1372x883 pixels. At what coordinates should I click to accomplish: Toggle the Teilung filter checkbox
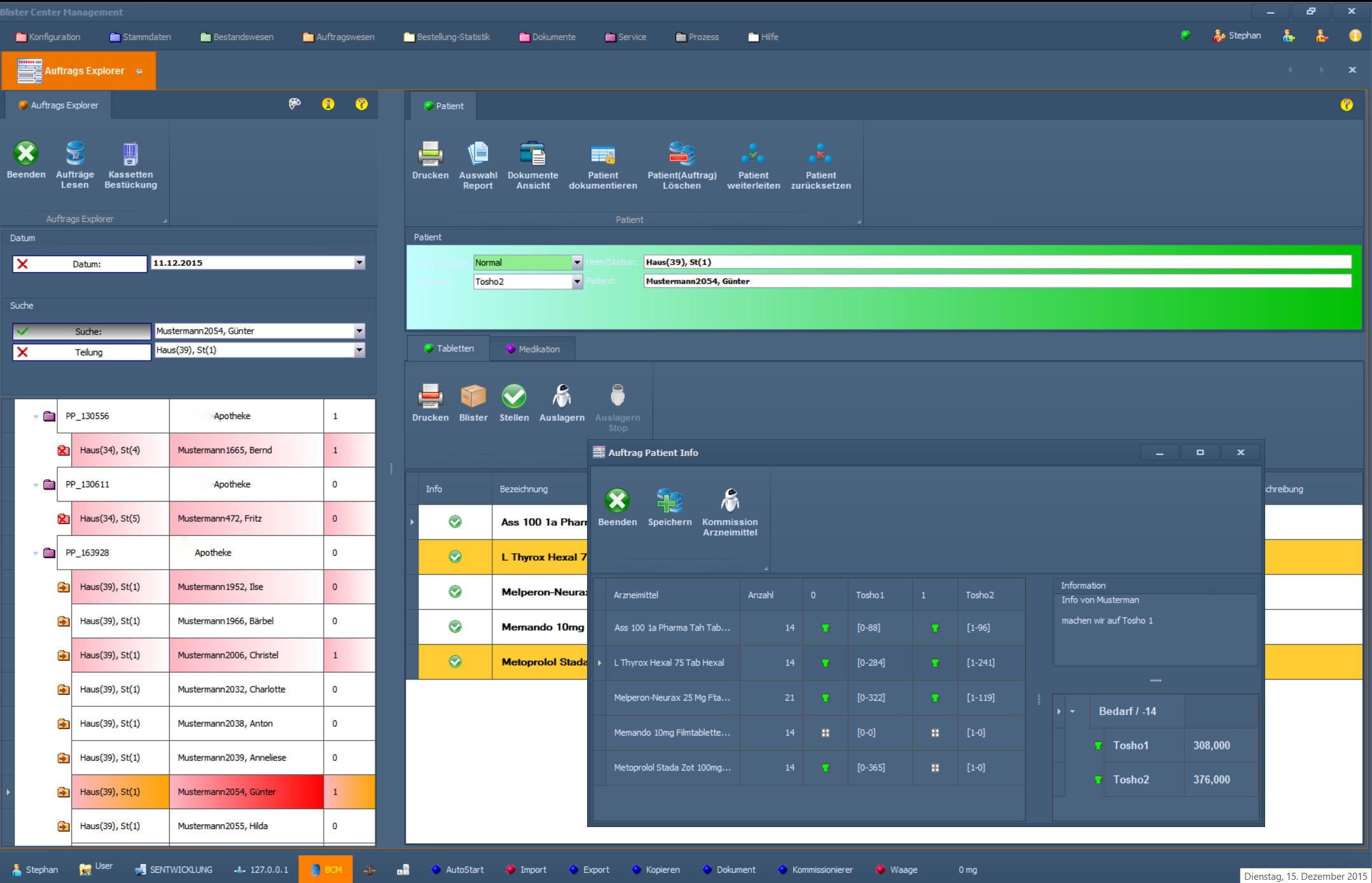[23, 352]
